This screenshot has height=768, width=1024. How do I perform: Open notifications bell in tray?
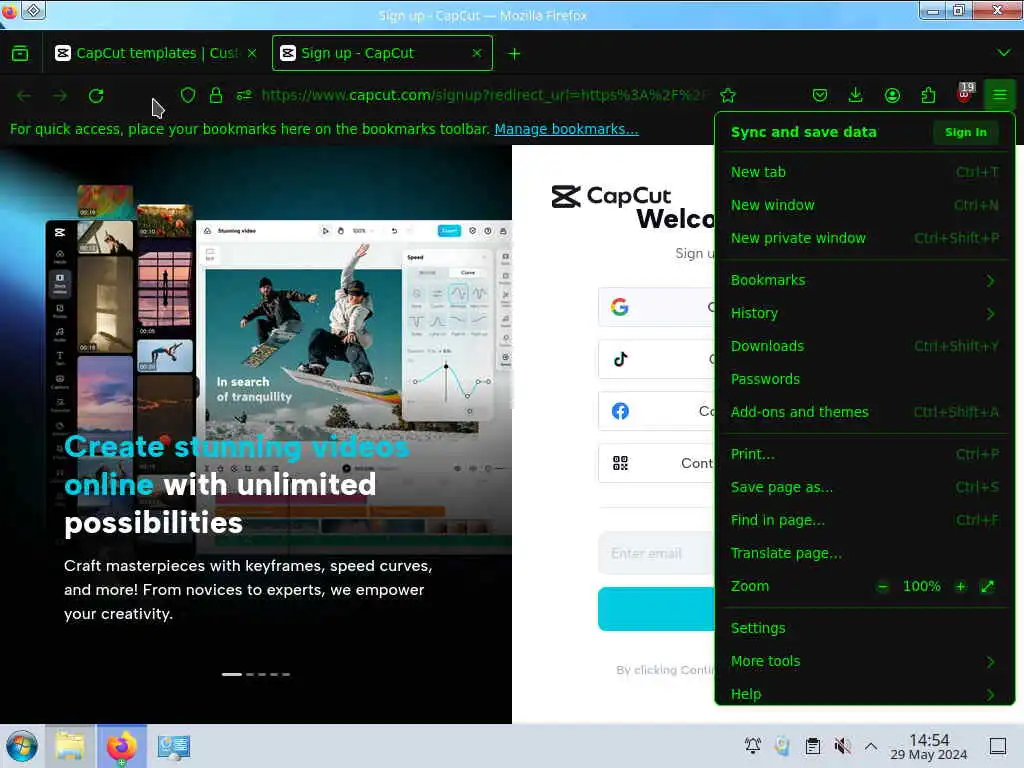[752, 745]
